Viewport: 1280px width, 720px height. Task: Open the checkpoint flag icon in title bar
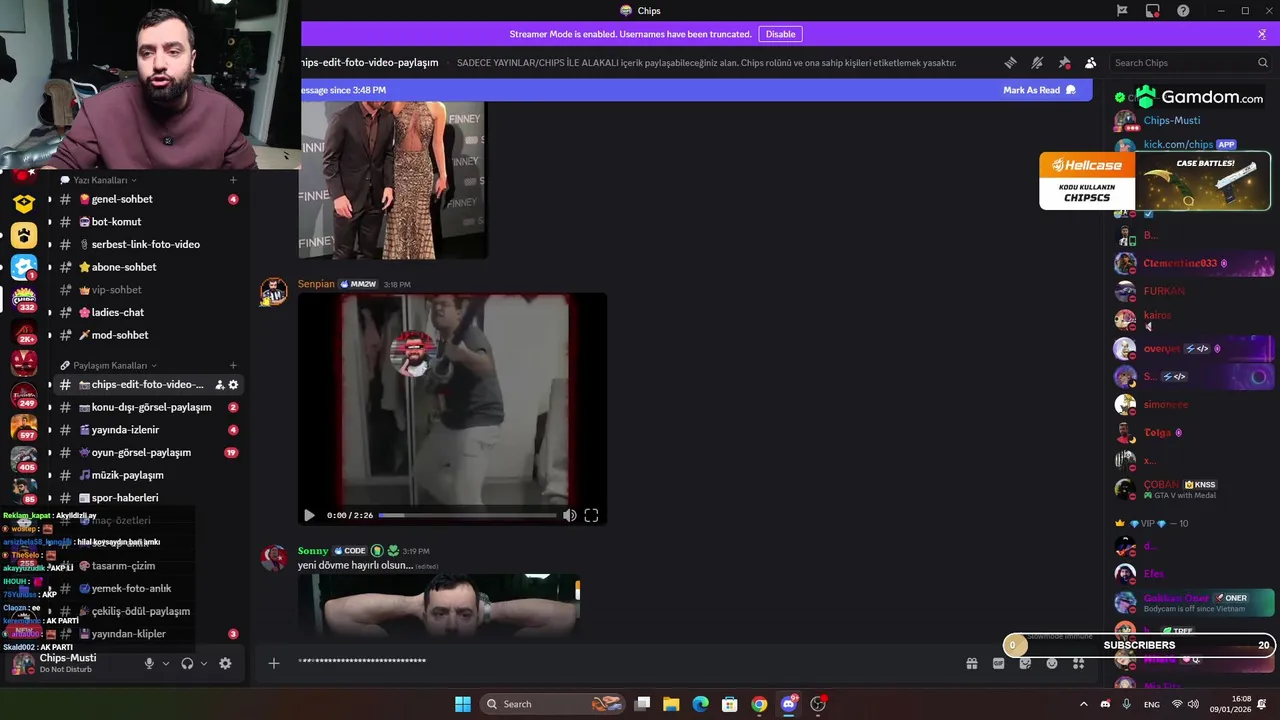click(1122, 10)
